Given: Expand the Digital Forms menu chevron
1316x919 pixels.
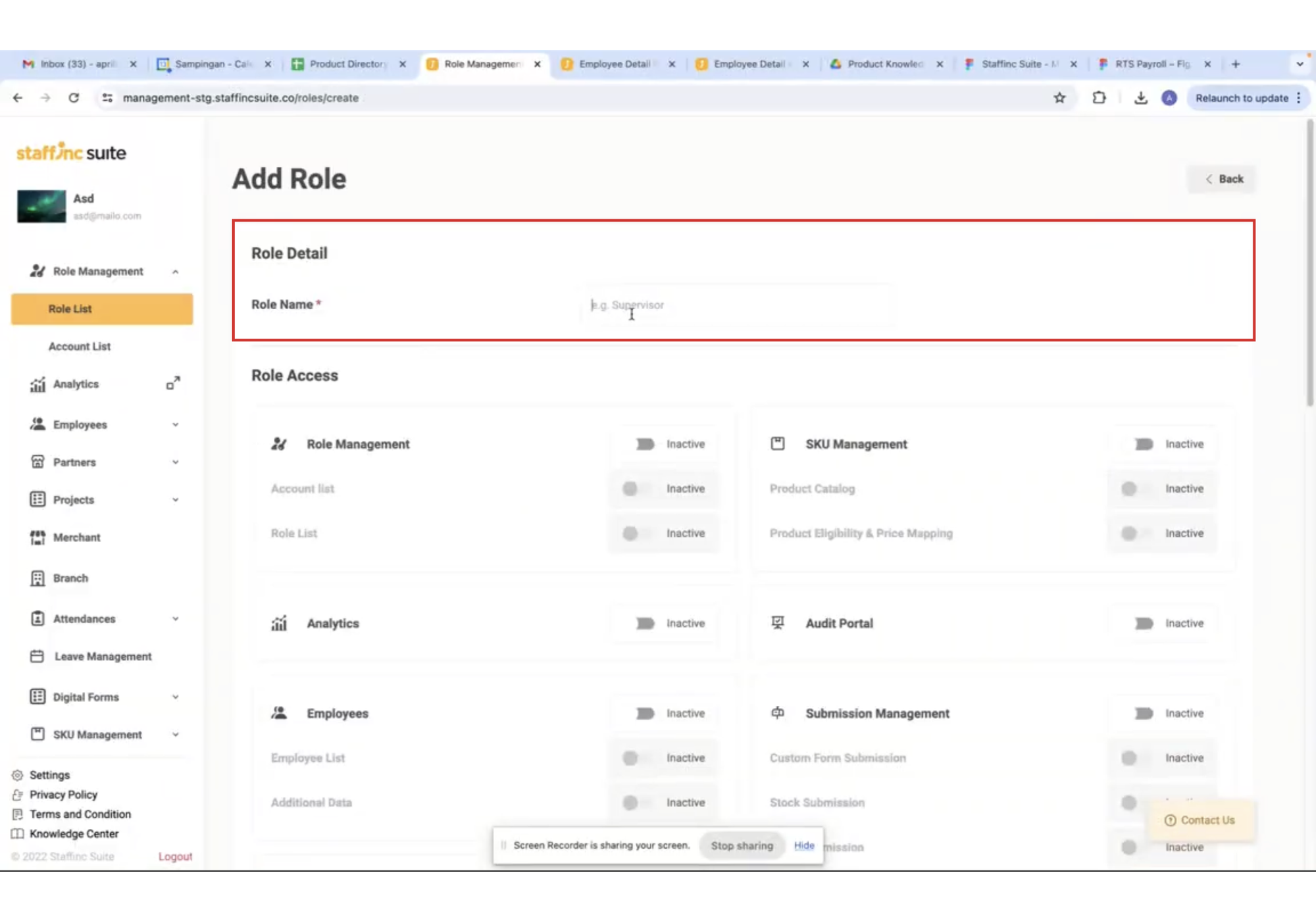Looking at the screenshot, I should (x=176, y=697).
